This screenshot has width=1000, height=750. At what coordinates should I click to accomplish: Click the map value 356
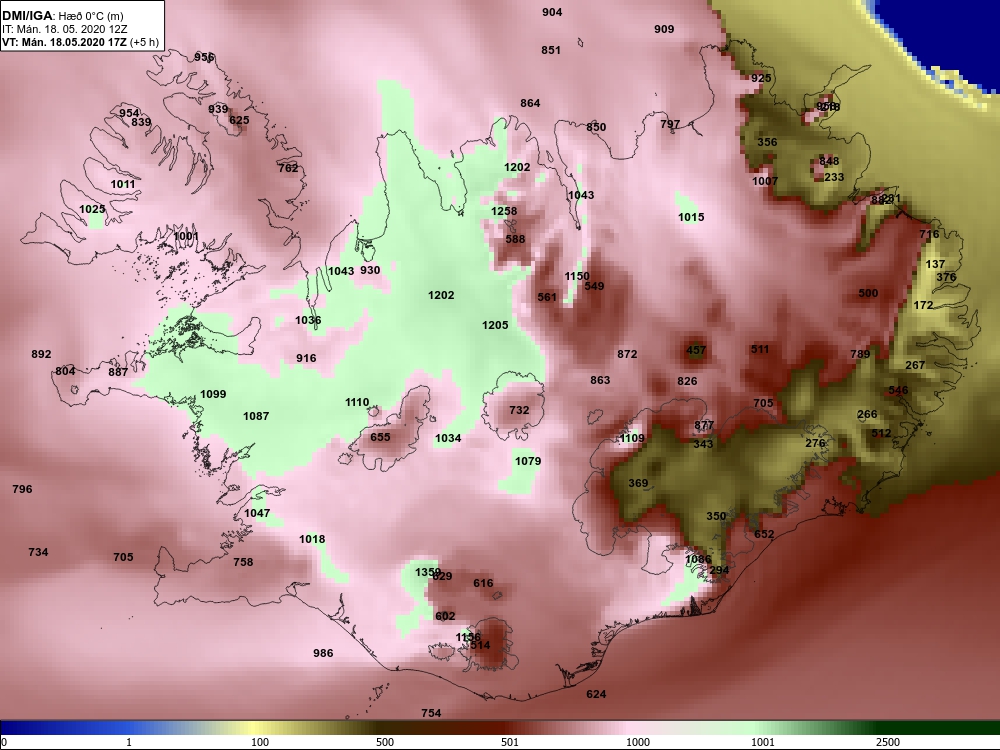[767, 142]
